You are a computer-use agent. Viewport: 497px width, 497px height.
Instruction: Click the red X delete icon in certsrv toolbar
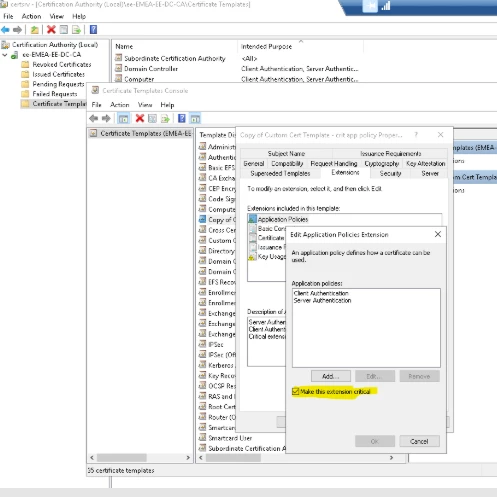point(51,30)
